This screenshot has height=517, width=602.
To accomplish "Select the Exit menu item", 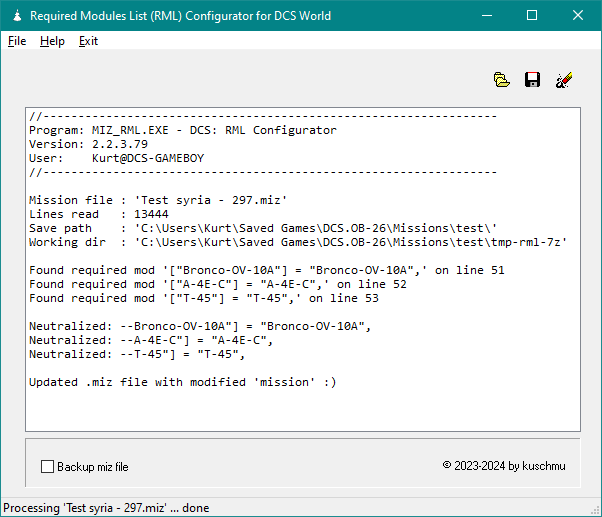I will [x=88, y=41].
